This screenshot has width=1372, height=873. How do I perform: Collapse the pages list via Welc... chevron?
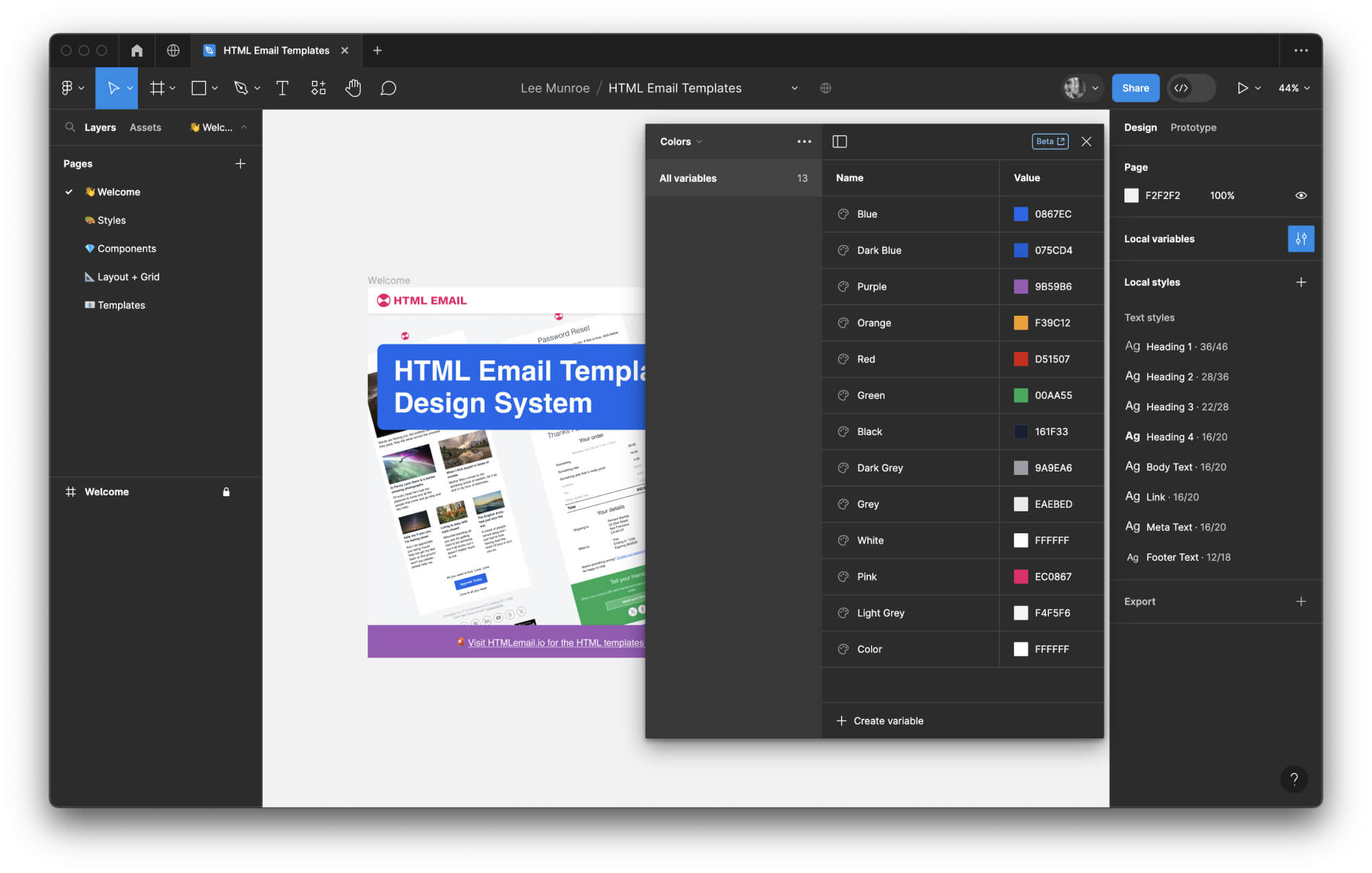[x=244, y=127]
